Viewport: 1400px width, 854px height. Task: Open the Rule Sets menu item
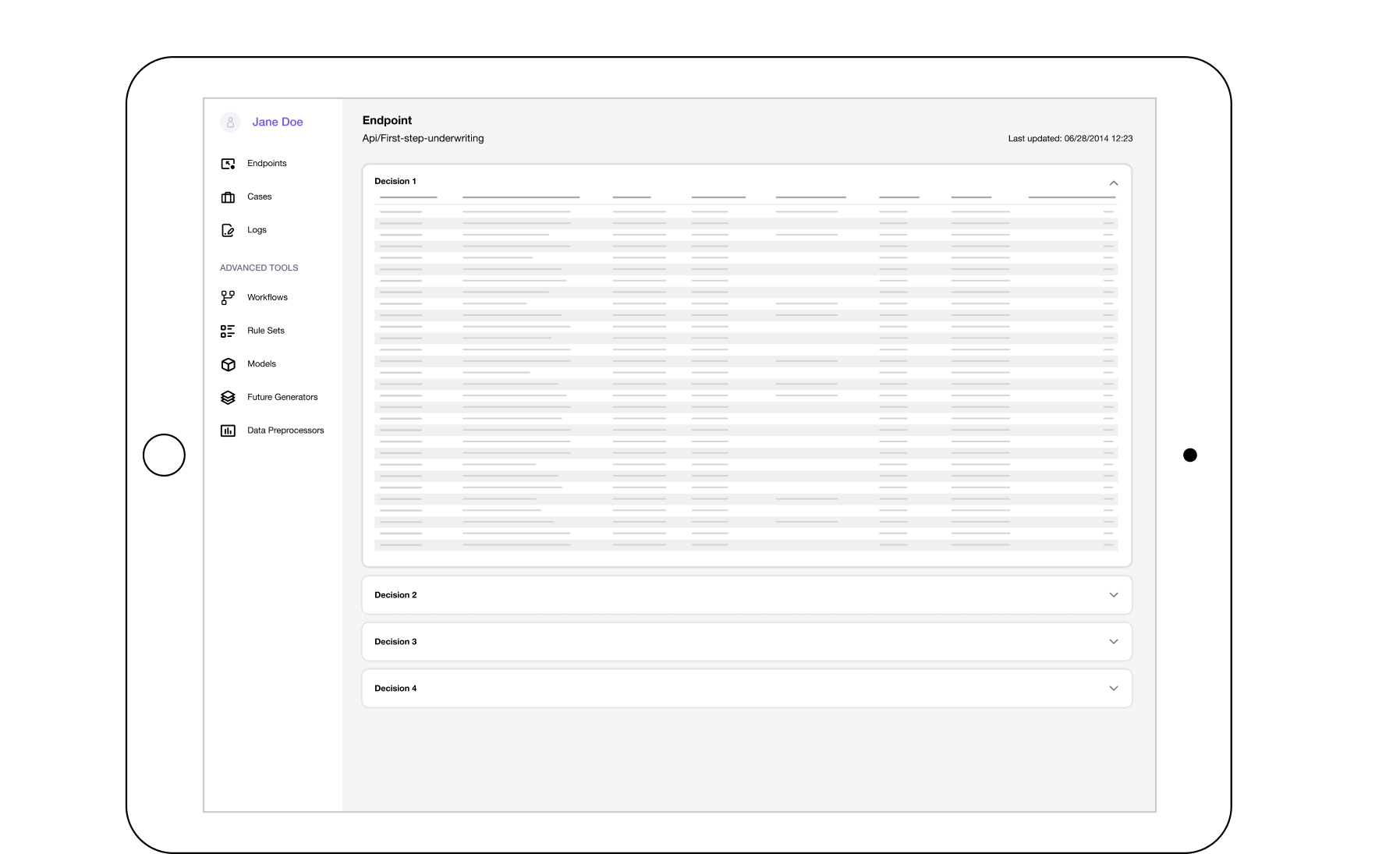click(x=266, y=331)
